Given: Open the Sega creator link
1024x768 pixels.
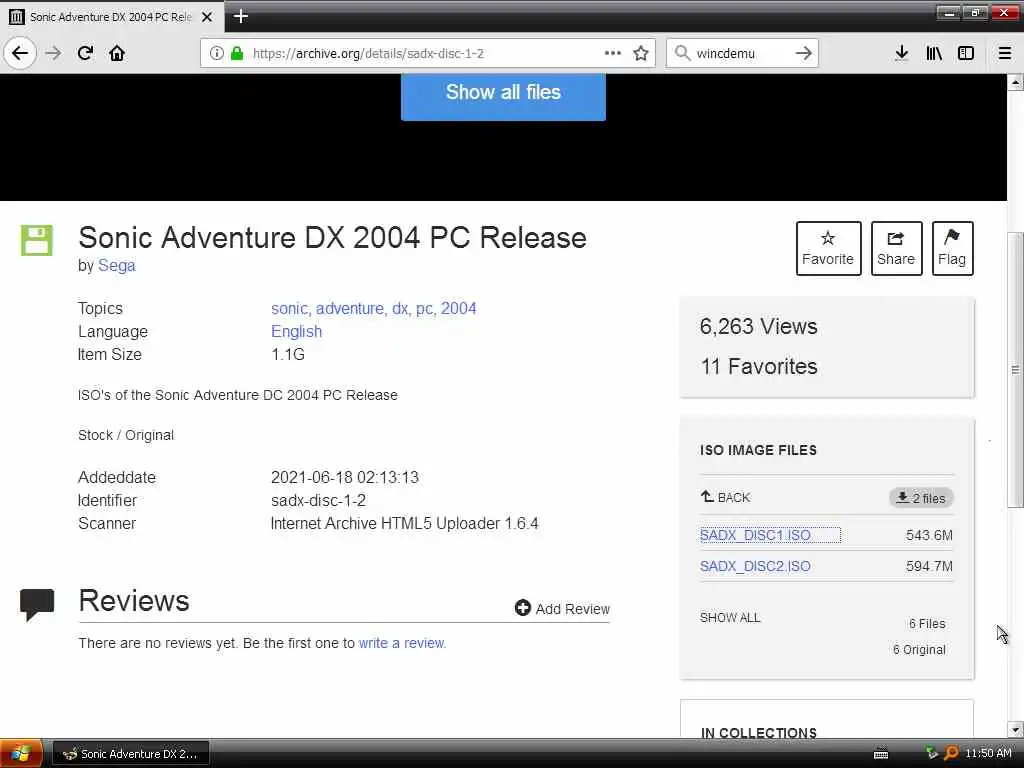Looking at the screenshot, I should point(116,266).
